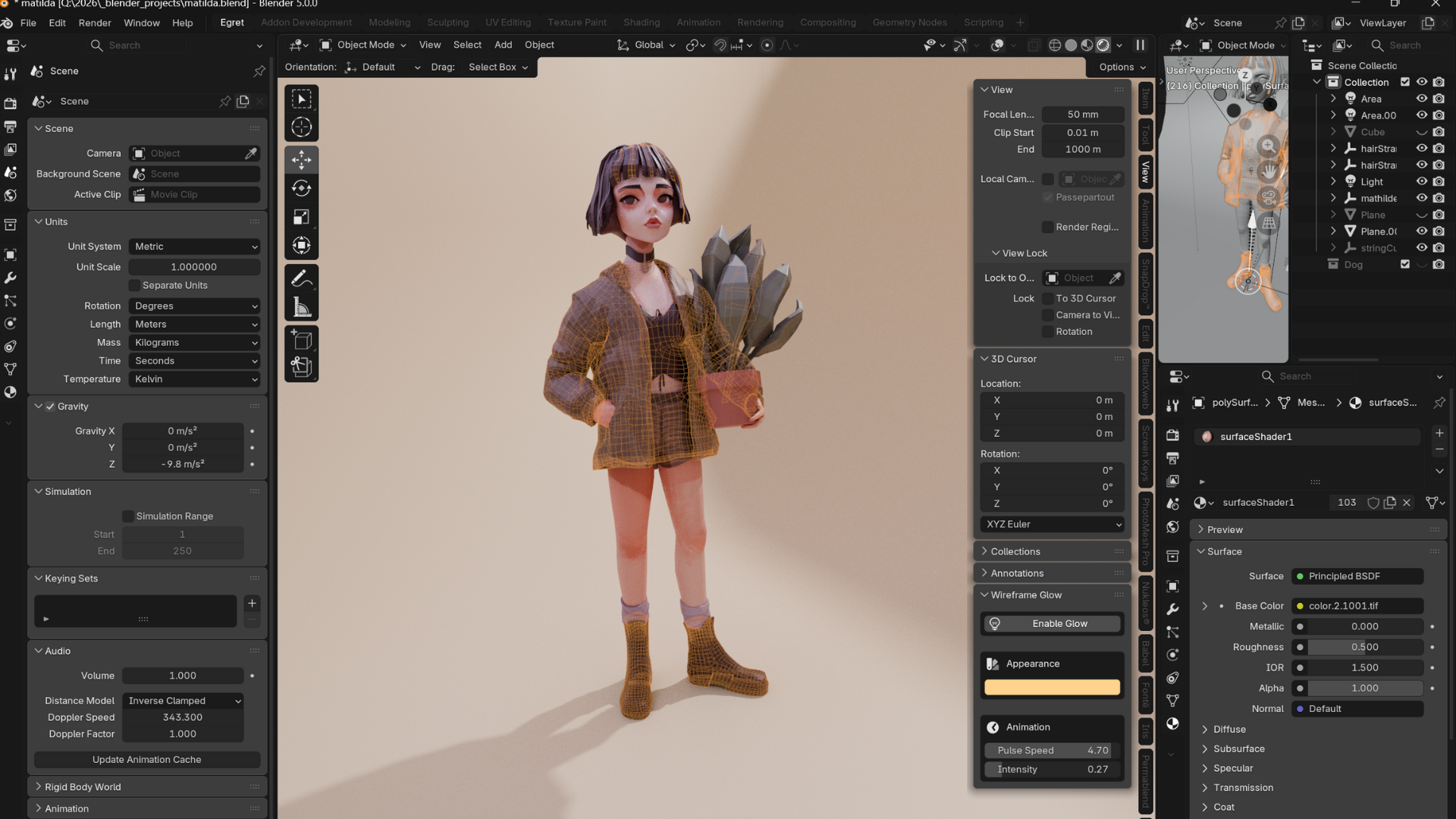Select the Move tool in viewport toolbar
Screen dimensions: 1456x819
click(301, 159)
